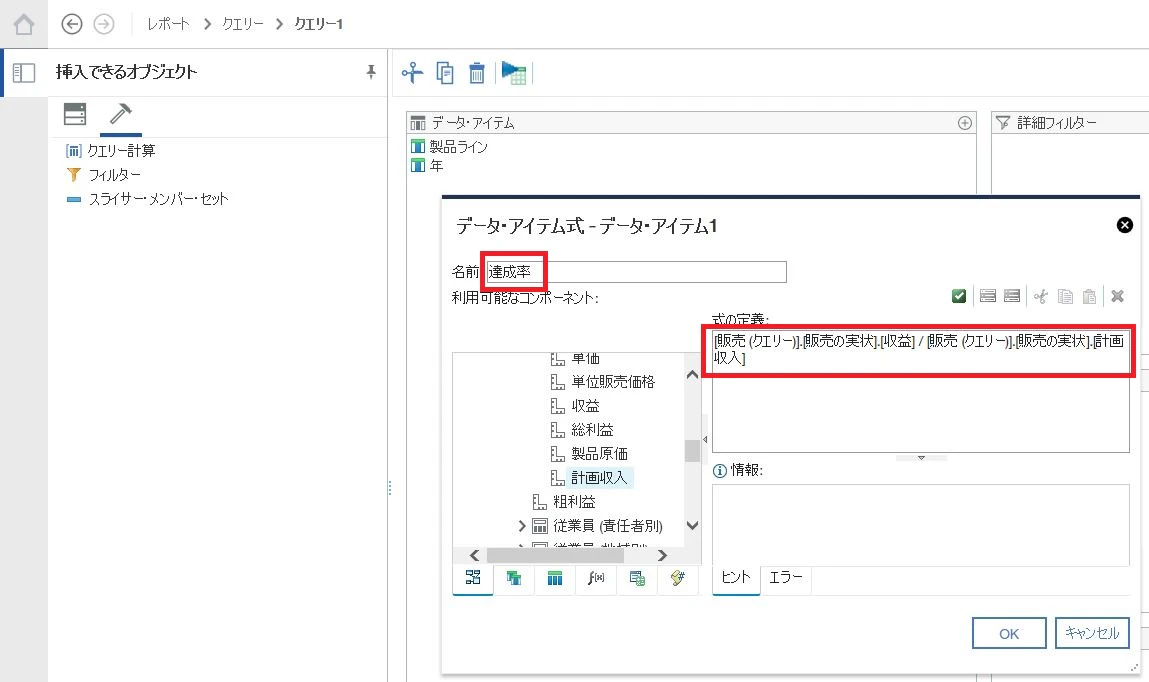Click the OK button
This screenshot has height=682, width=1149.
[x=1009, y=634]
